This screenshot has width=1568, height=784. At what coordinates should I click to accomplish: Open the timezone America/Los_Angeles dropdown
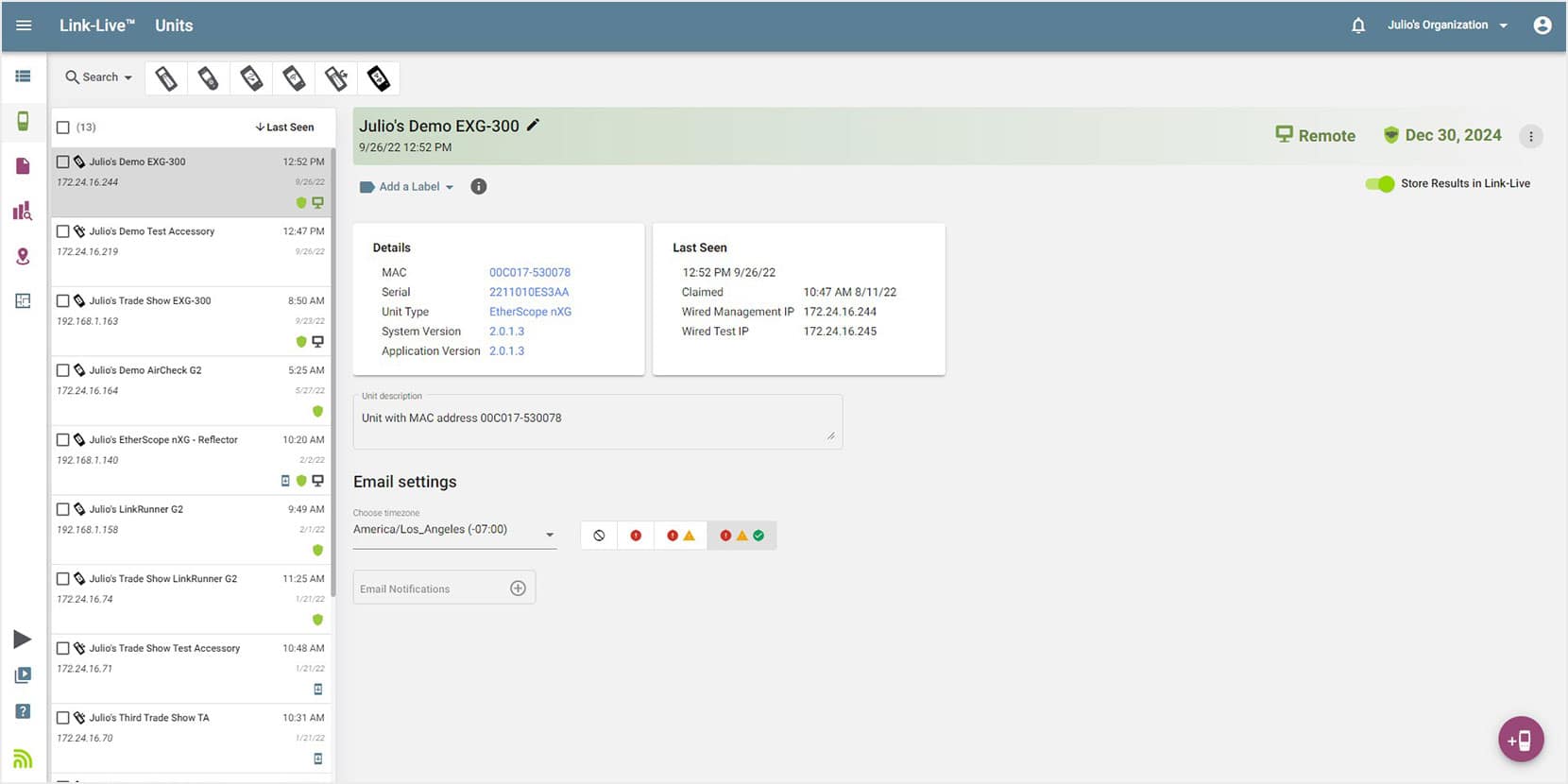(x=453, y=531)
